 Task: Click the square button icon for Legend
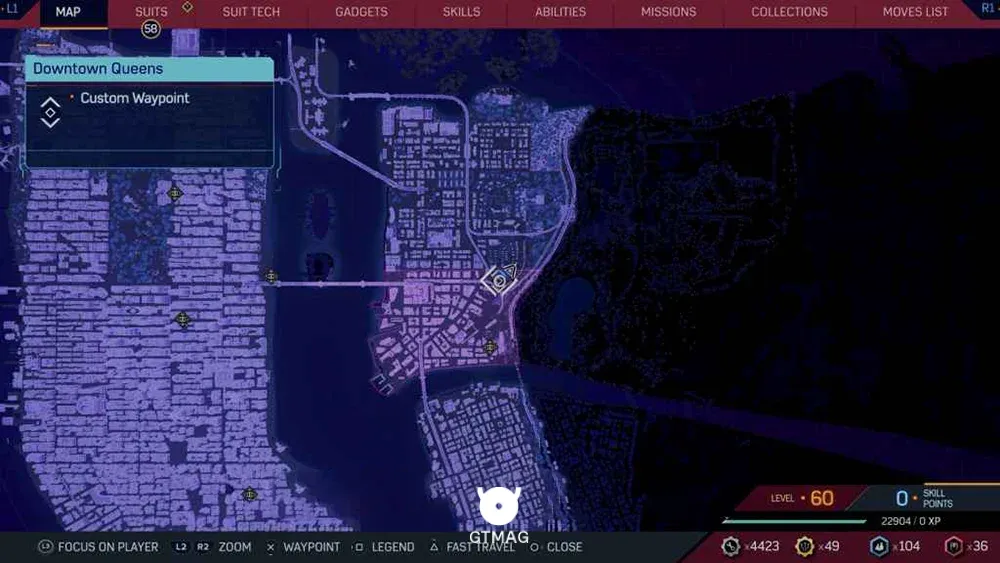click(359, 547)
